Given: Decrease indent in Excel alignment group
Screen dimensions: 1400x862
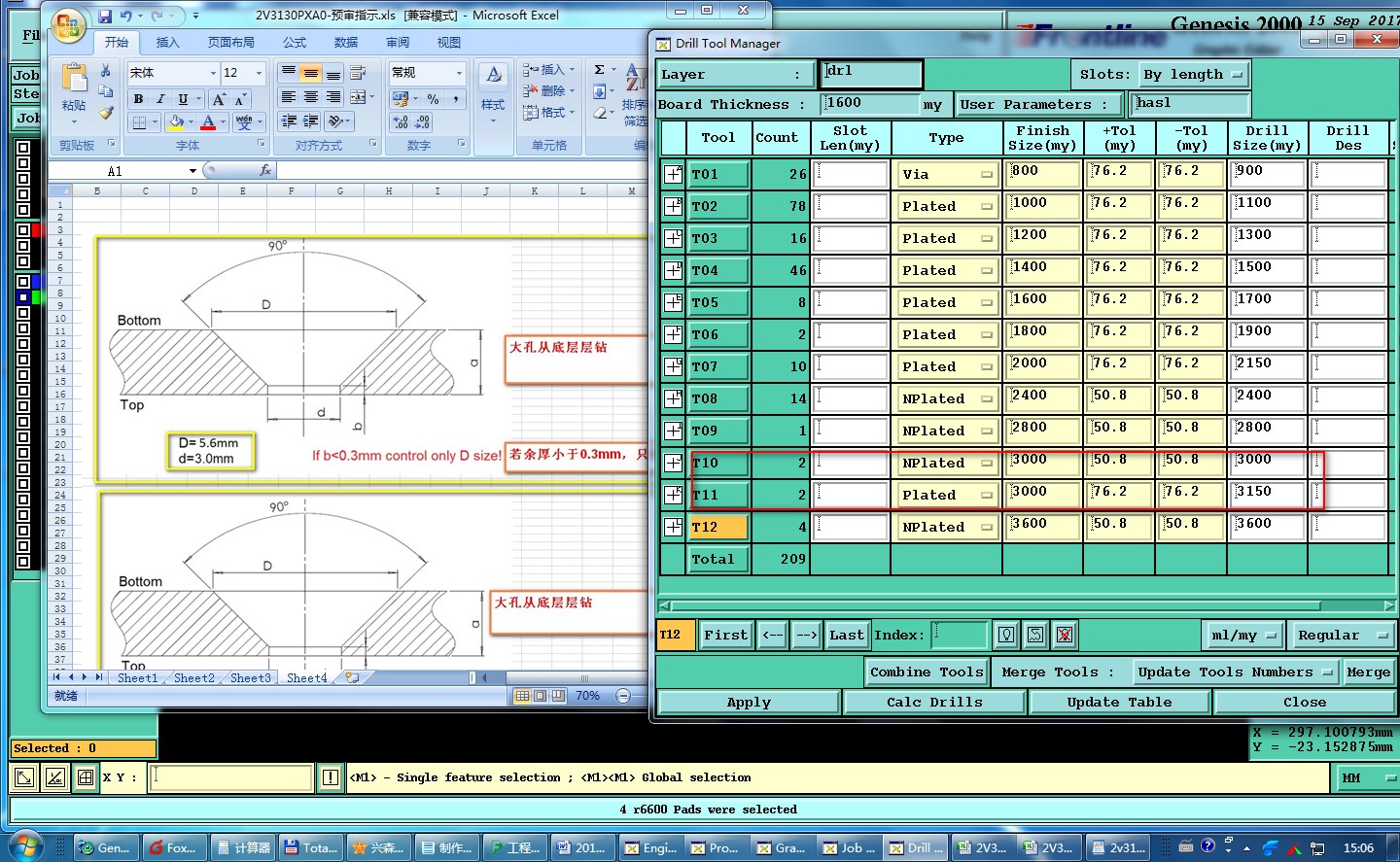Looking at the screenshot, I should (x=289, y=121).
